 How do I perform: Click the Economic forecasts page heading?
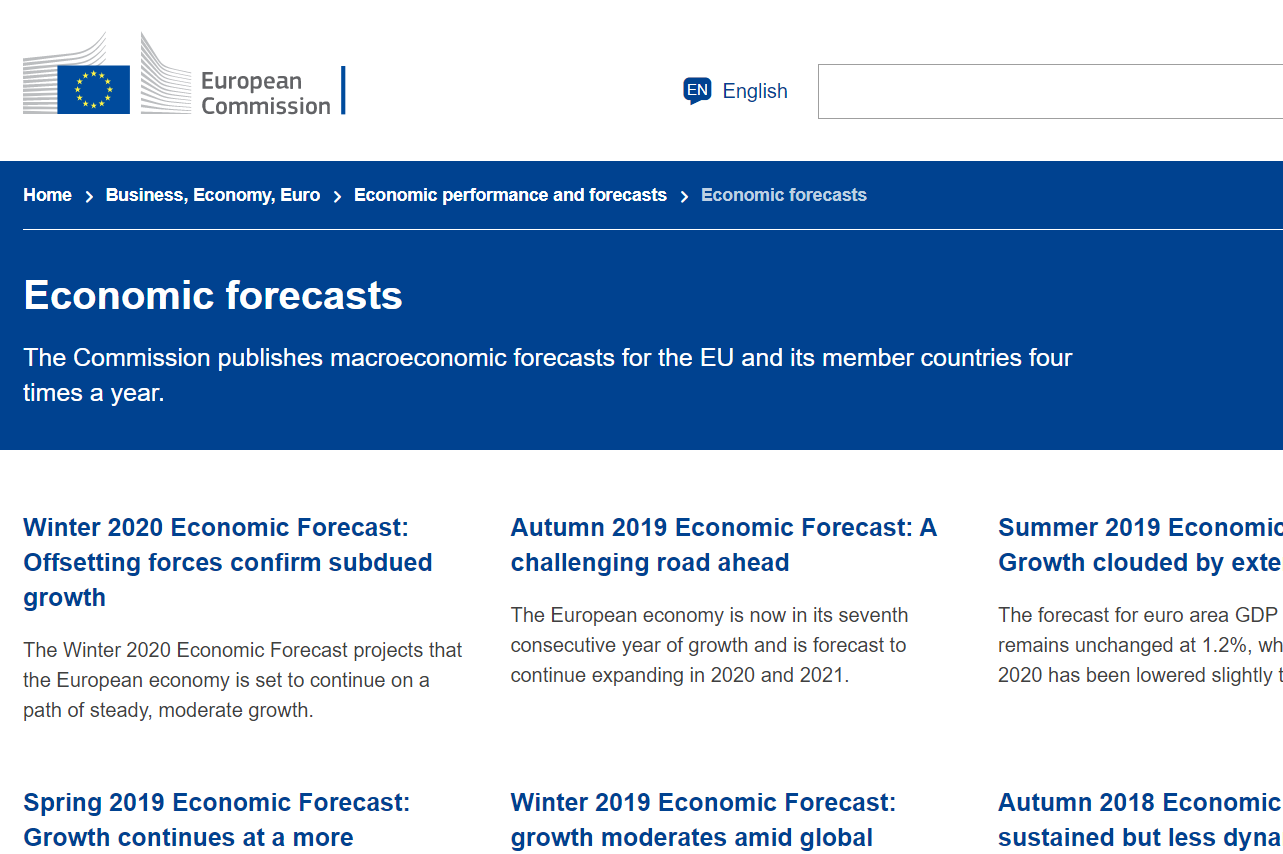(213, 295)
